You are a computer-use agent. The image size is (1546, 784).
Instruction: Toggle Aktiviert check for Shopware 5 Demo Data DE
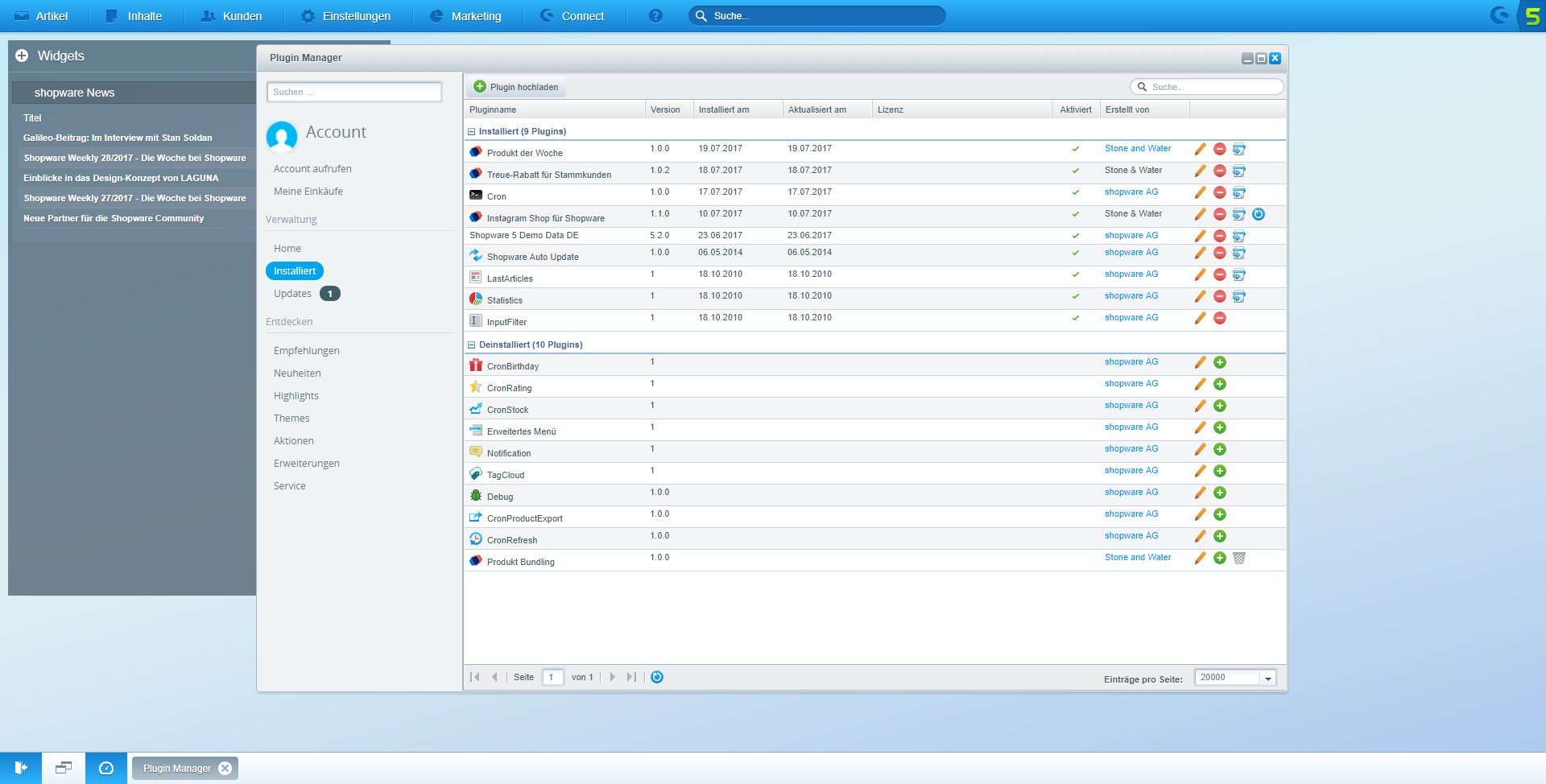coord(1076,236)
